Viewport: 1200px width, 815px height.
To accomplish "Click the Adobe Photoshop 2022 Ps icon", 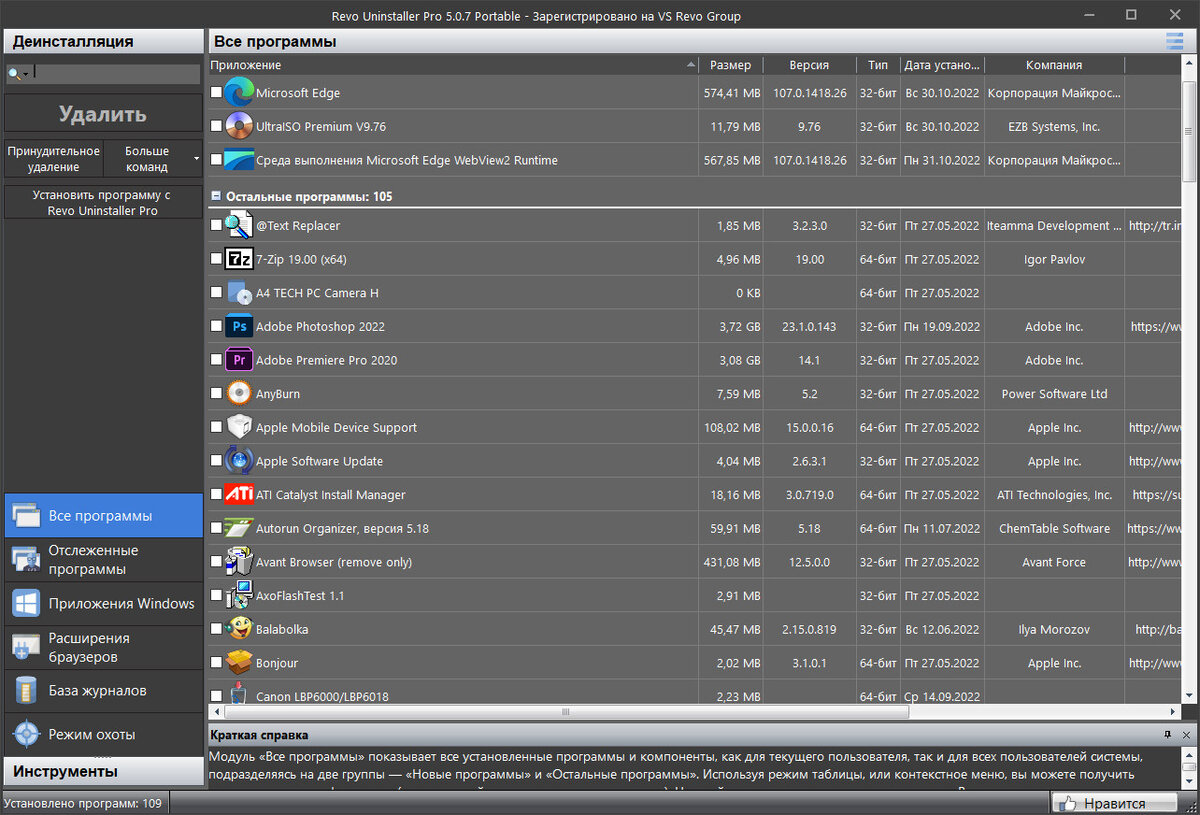I will [239, 326].
